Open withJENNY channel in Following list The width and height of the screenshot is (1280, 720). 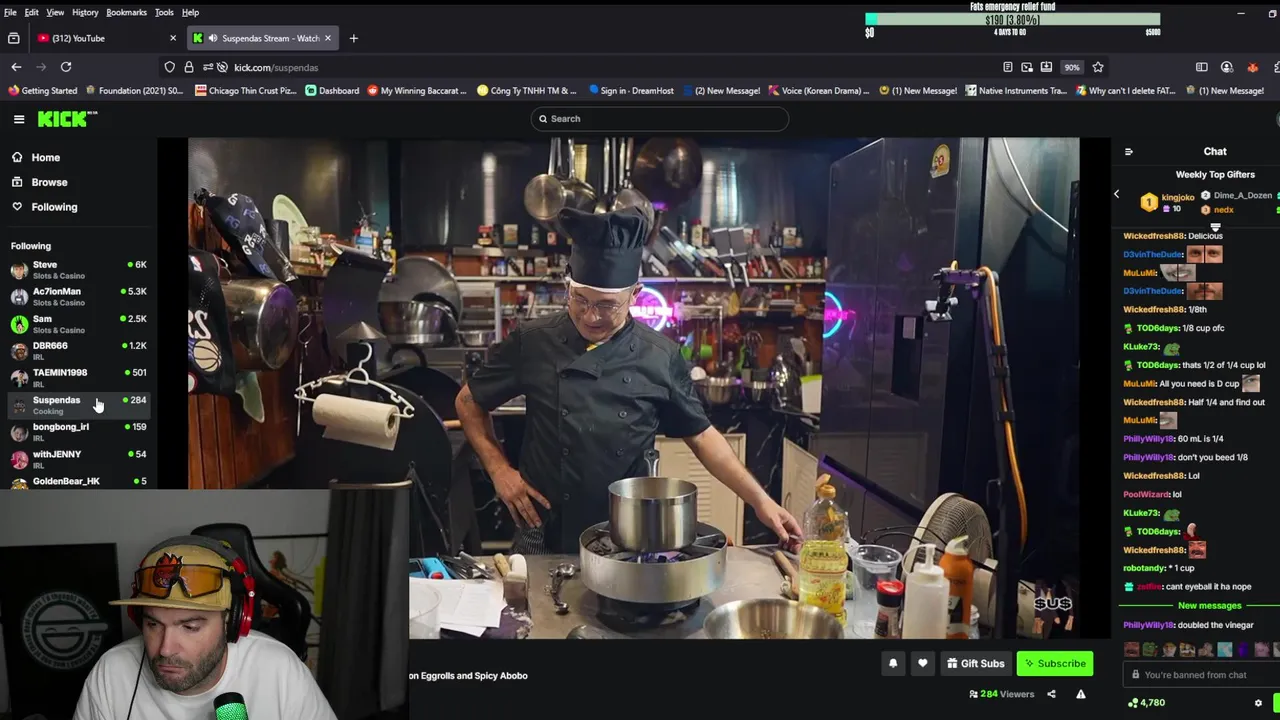point(78,459)
